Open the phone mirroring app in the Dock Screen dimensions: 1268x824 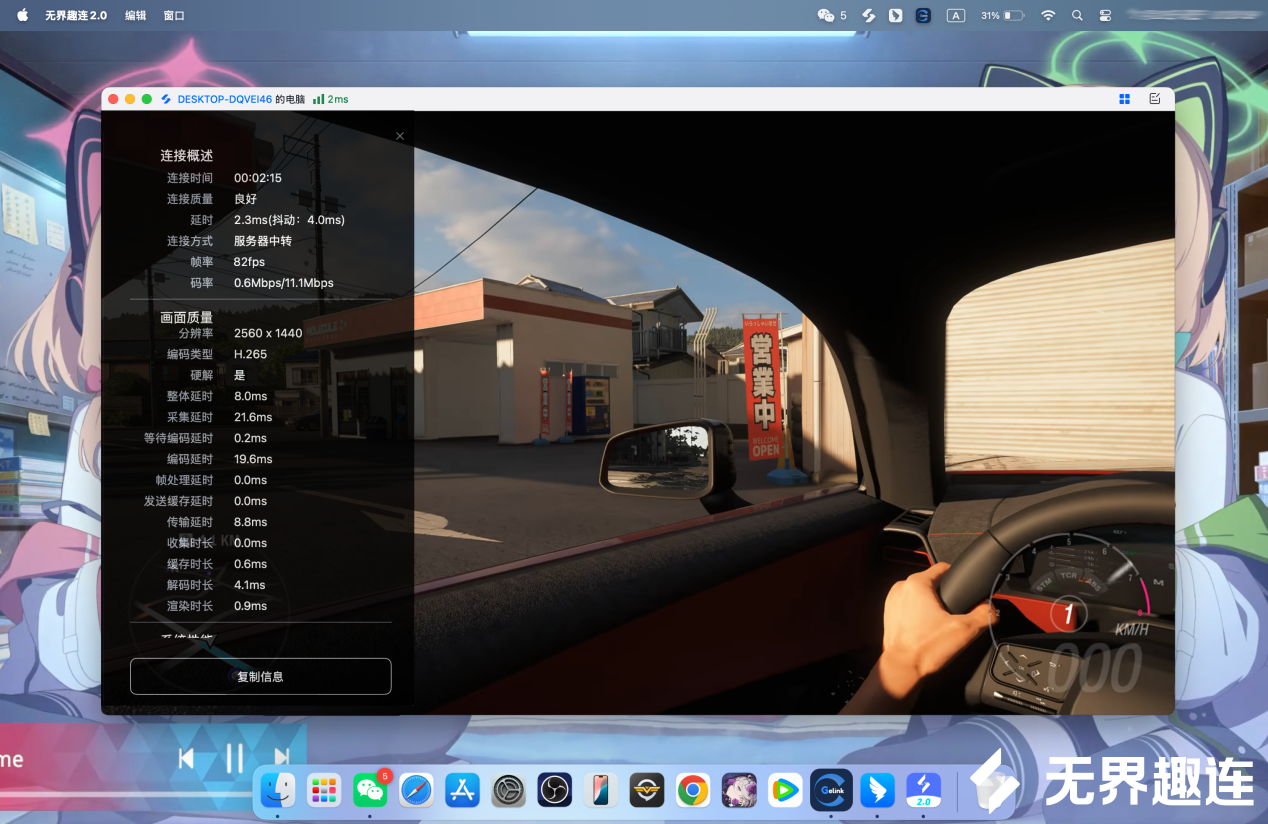click(600, 790)
